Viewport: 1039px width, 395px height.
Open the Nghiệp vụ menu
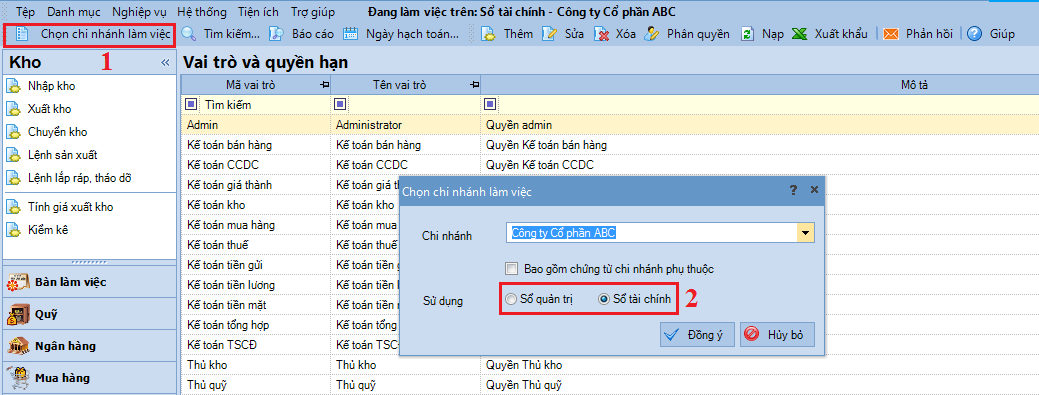(140, 12)
